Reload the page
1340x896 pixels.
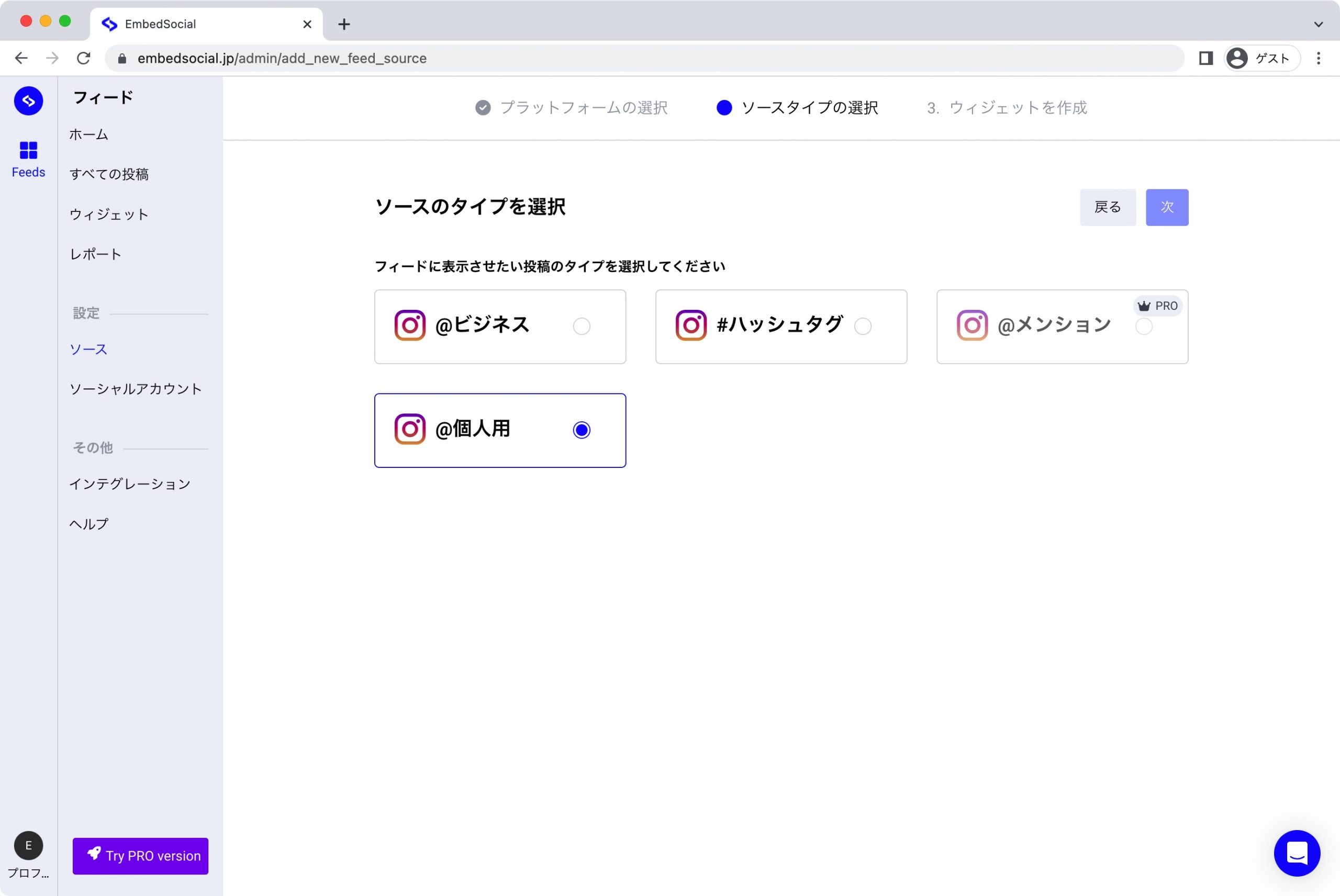83,58
